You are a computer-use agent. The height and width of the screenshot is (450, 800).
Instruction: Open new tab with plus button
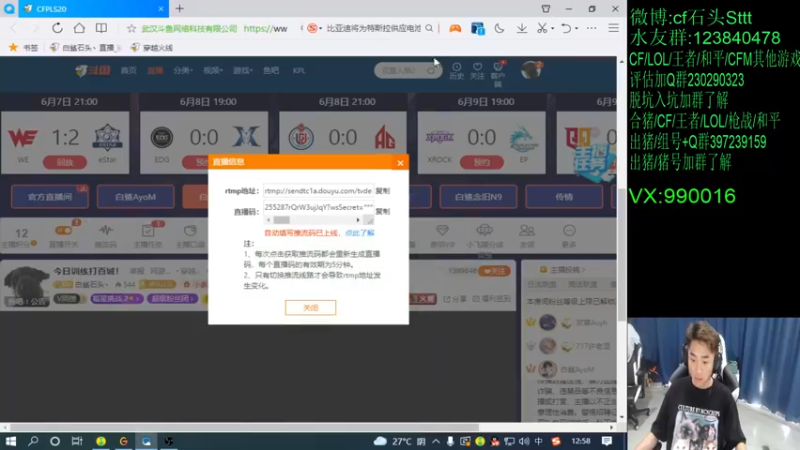pos(180,9)
